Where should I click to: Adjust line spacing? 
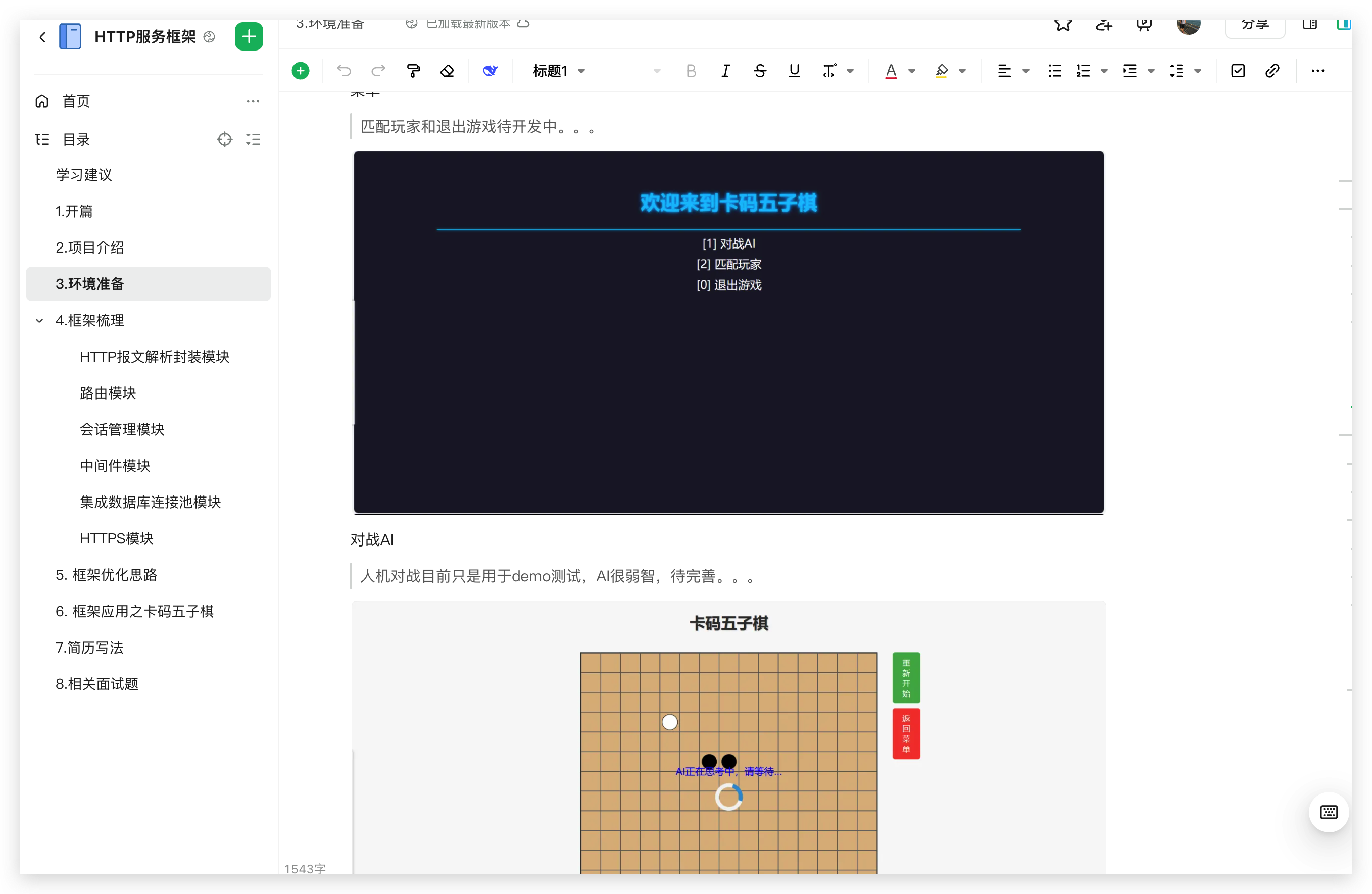pyautogui.click(x=1177, y=71)
